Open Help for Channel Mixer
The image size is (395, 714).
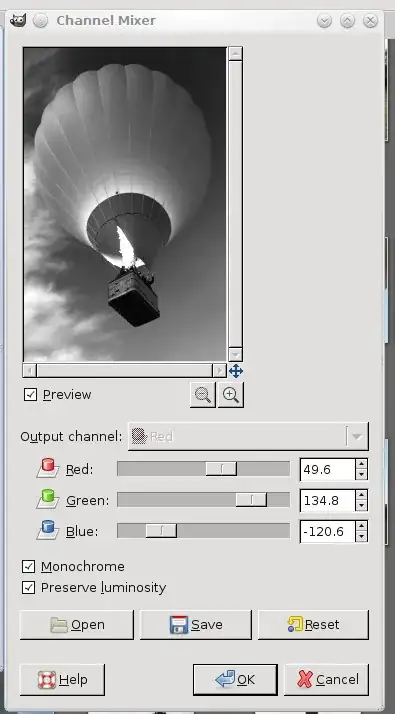tap(62, 679)
